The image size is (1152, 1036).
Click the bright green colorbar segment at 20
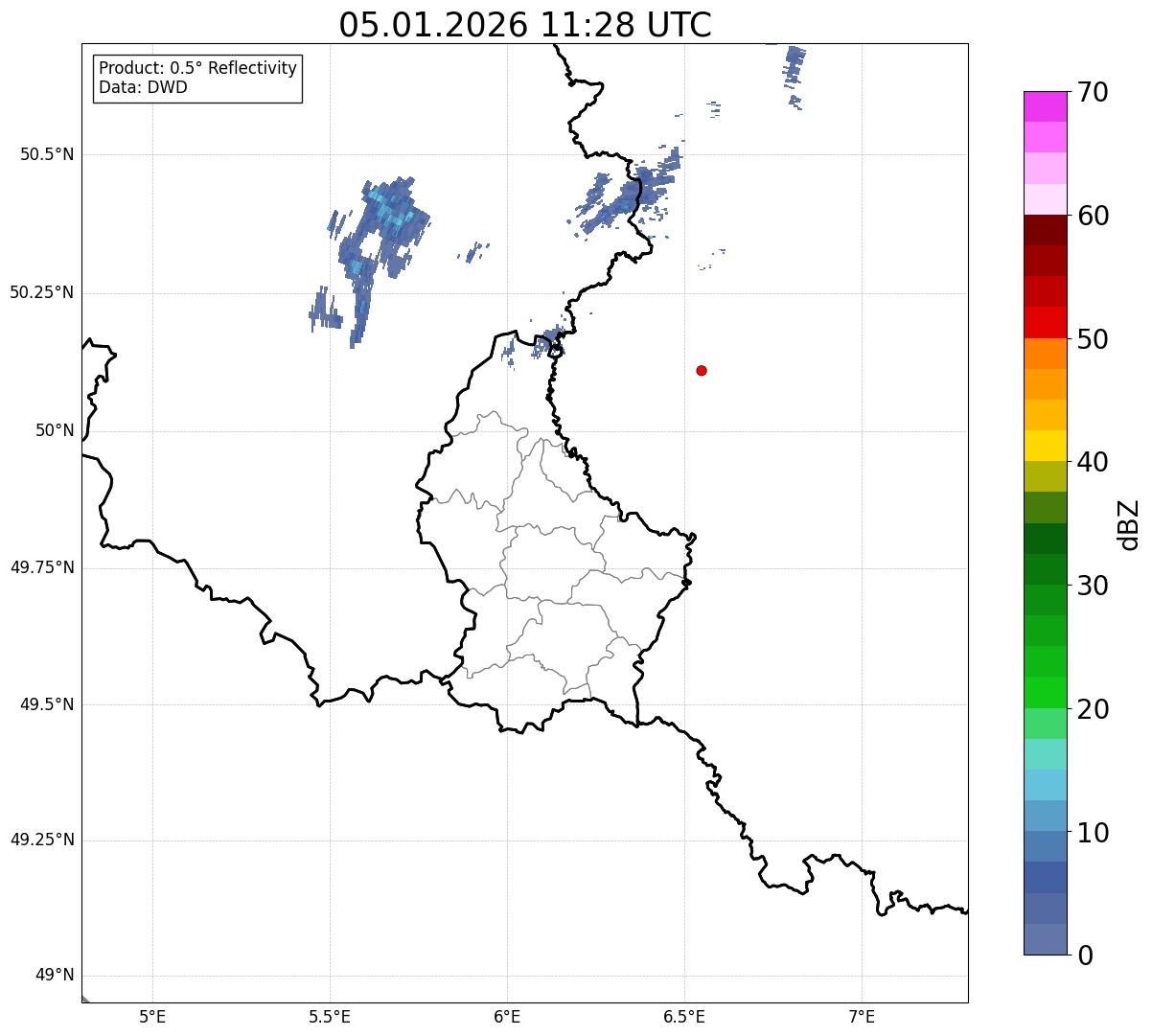pyautogui.click(x=1045, y=692)
